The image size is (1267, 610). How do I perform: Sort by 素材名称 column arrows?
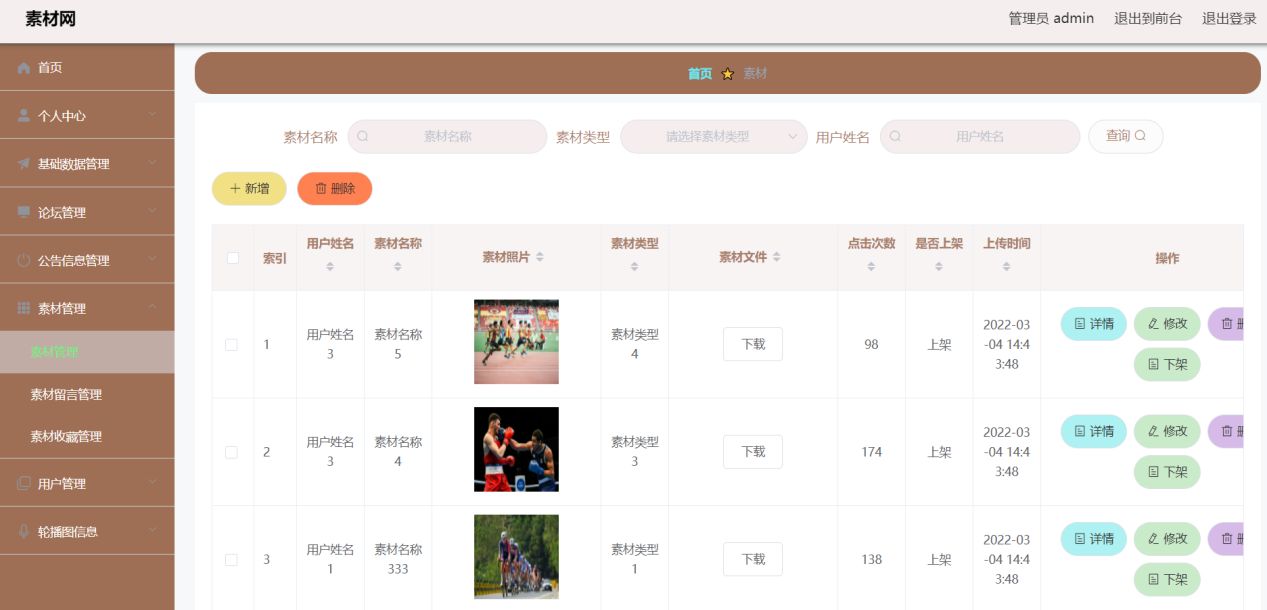point(398,267)
